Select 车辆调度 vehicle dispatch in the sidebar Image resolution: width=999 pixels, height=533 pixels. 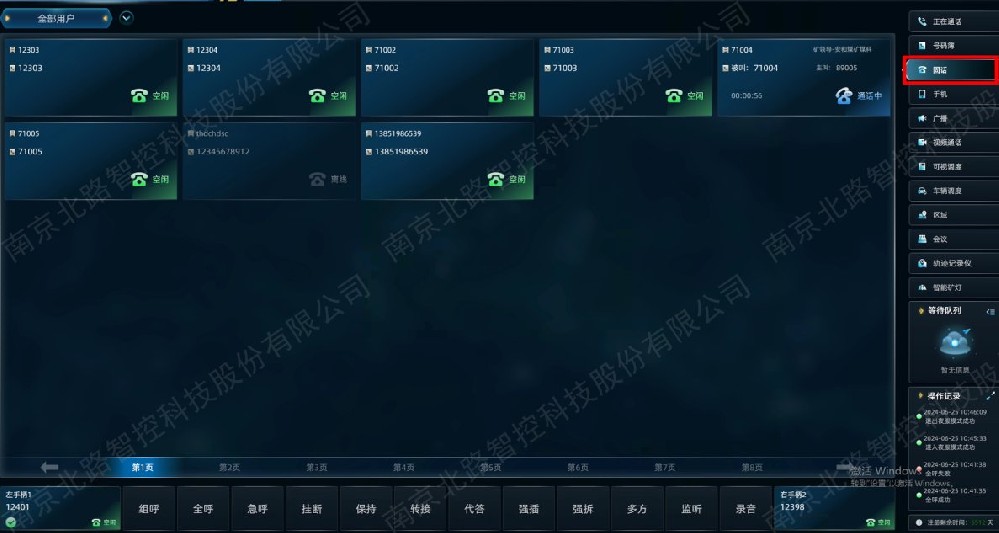[x=950, y=191]
